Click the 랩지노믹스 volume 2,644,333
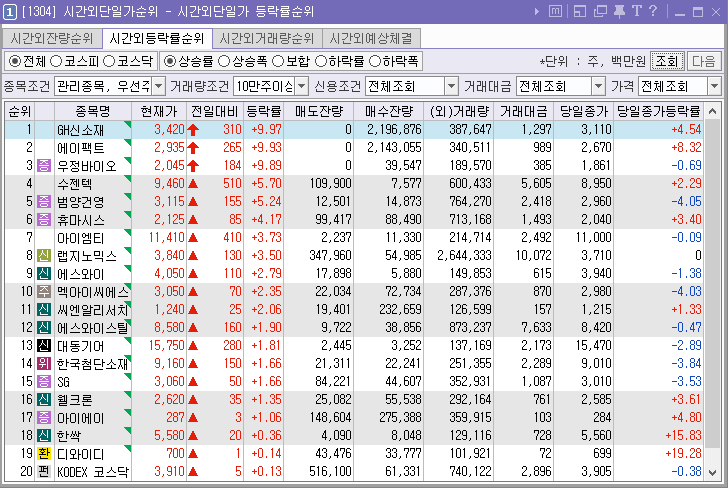The image size is (728, 488). [x=464, y=255]
